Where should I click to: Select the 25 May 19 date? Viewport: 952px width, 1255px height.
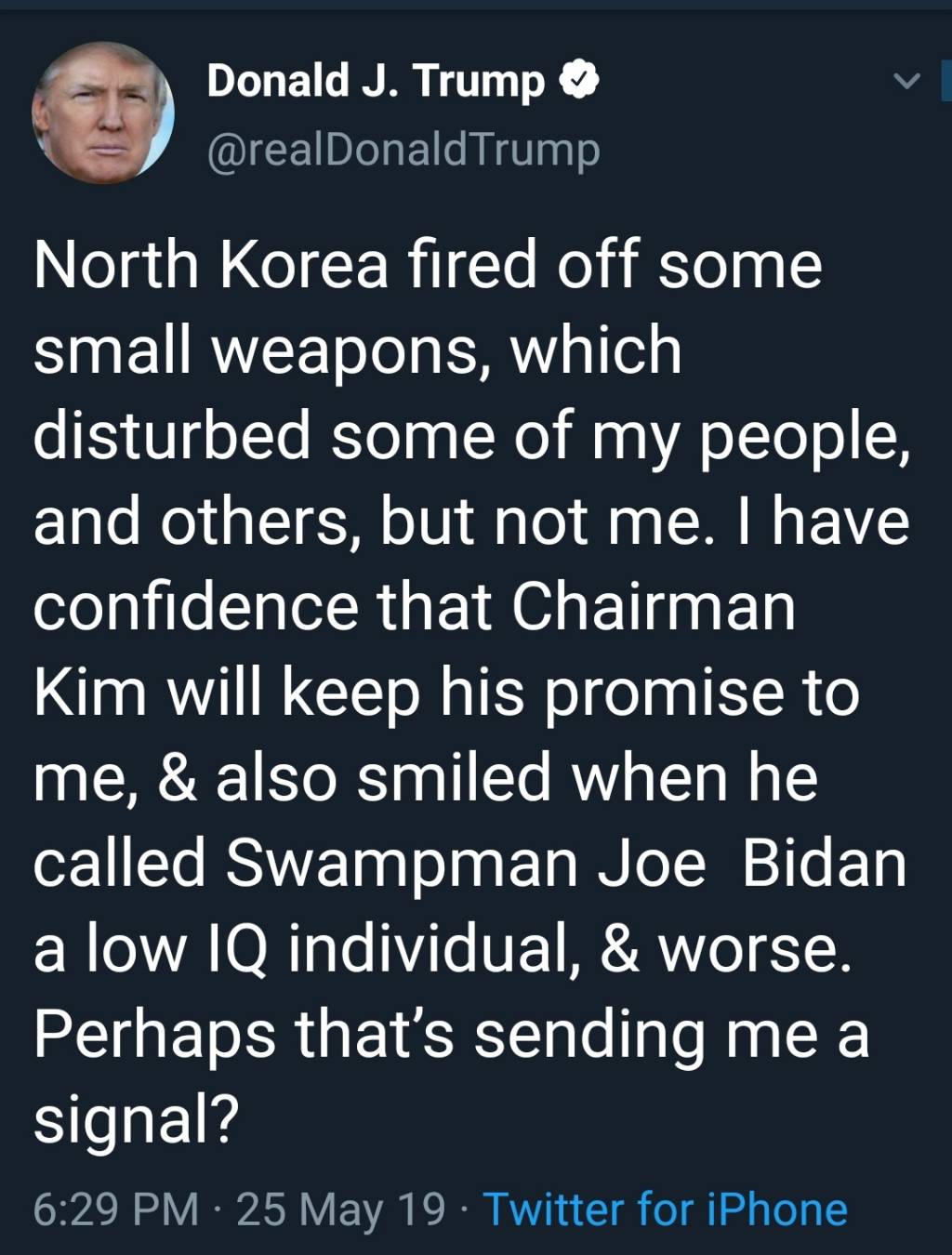[x=341, y=1209]
